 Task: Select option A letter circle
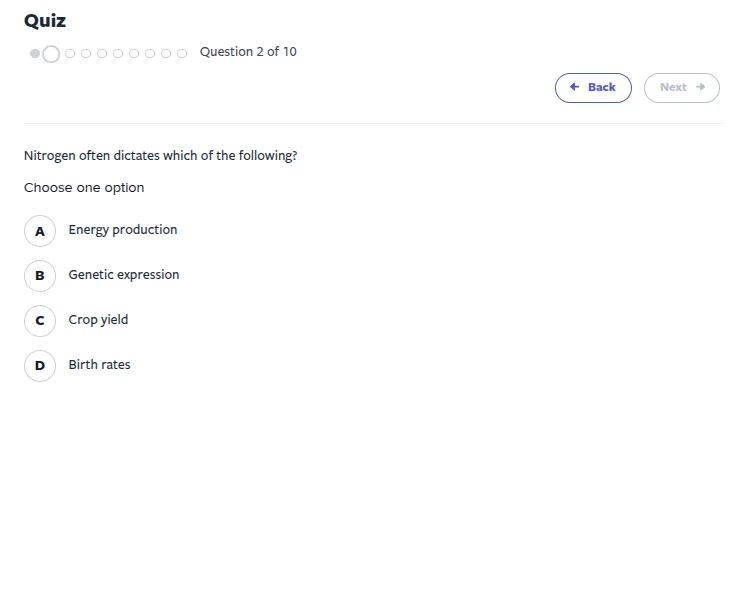click(x=40, y=231)
